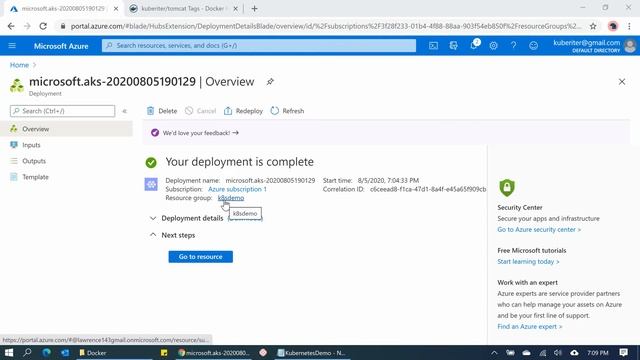Pin the deployment blade to dashboard

(x=270, y=82)
